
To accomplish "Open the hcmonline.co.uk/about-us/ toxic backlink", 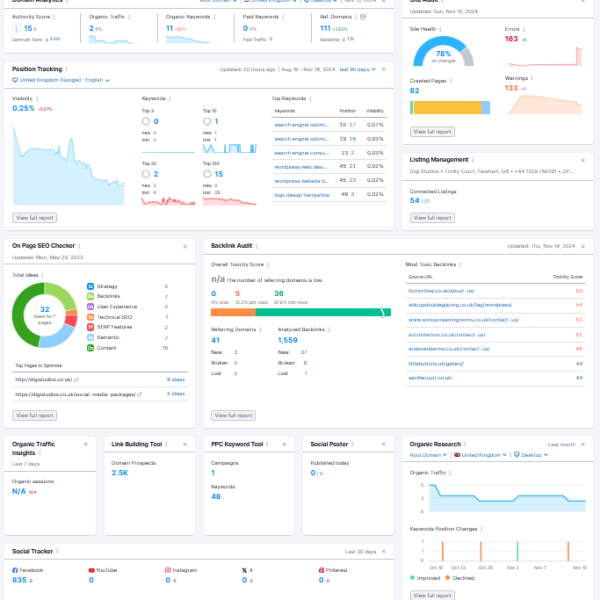I will [441, 291].
